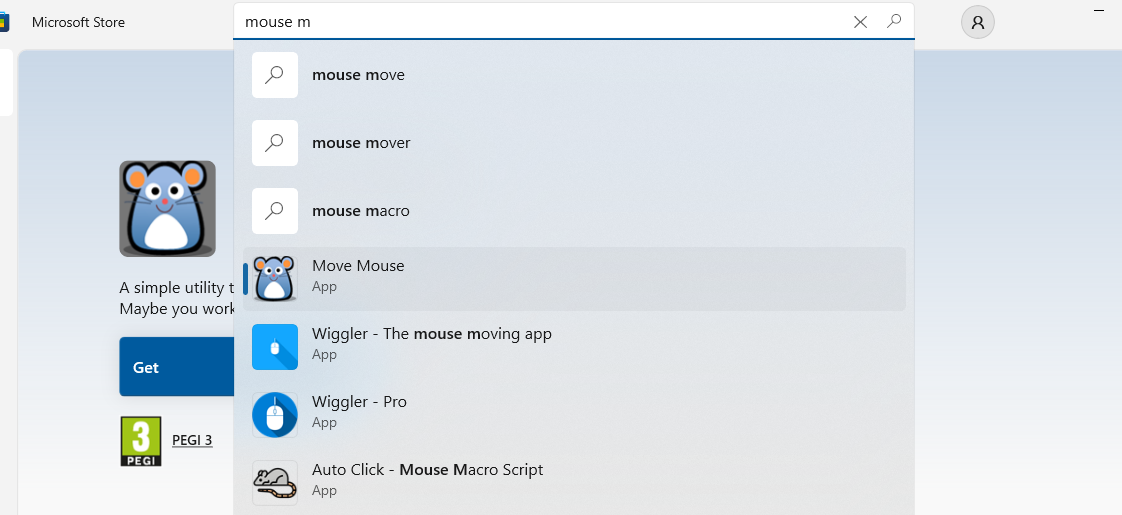
Task: Click inside the search text field
Action: 540,22
